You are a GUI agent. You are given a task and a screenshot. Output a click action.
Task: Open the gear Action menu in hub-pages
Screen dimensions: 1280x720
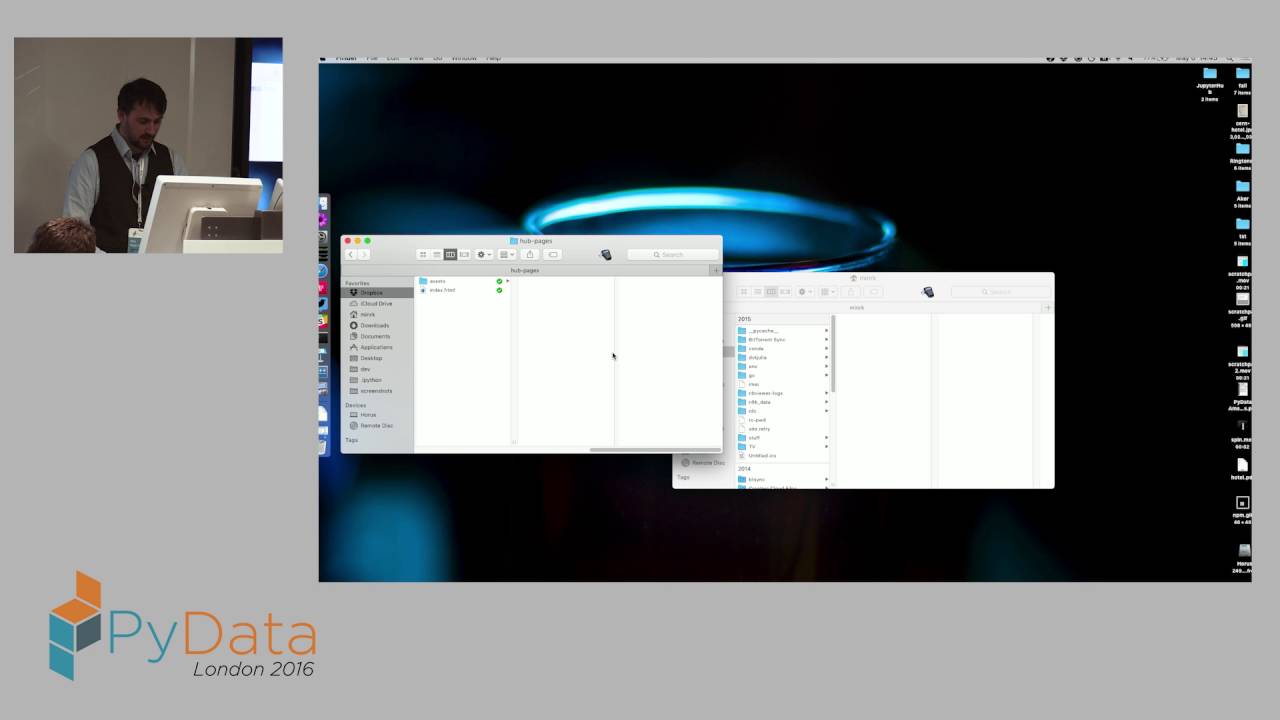click(484, 255)
